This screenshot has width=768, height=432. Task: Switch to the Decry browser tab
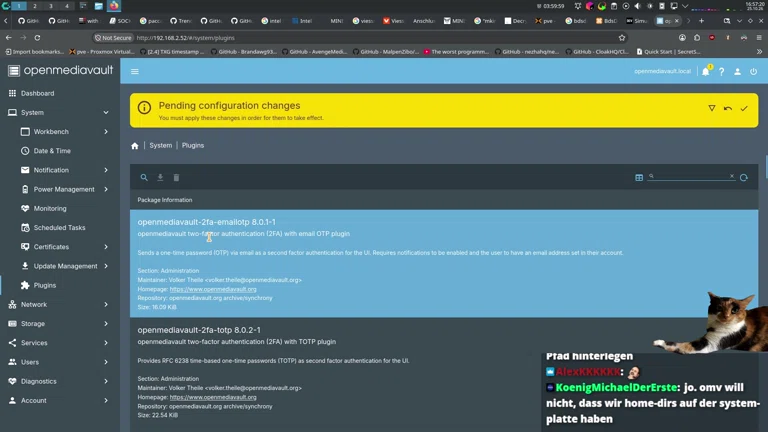[515, 21]
